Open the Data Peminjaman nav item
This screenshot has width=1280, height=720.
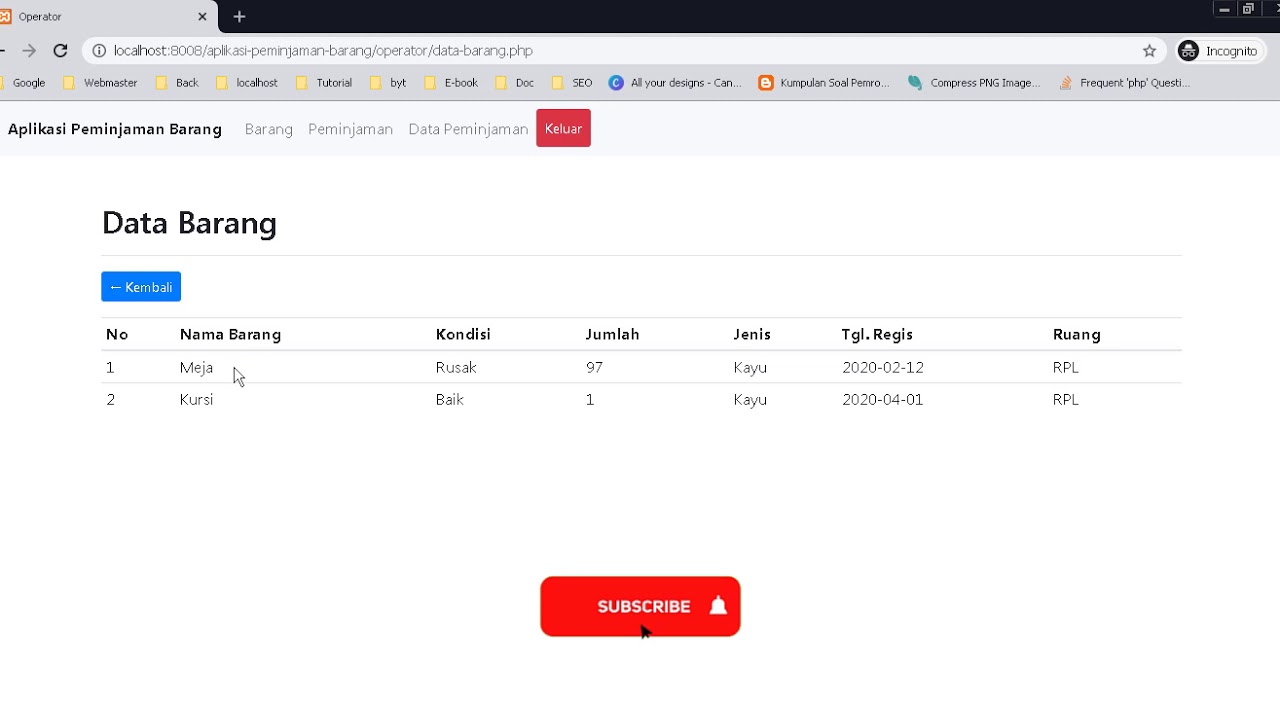click(468, 129)
